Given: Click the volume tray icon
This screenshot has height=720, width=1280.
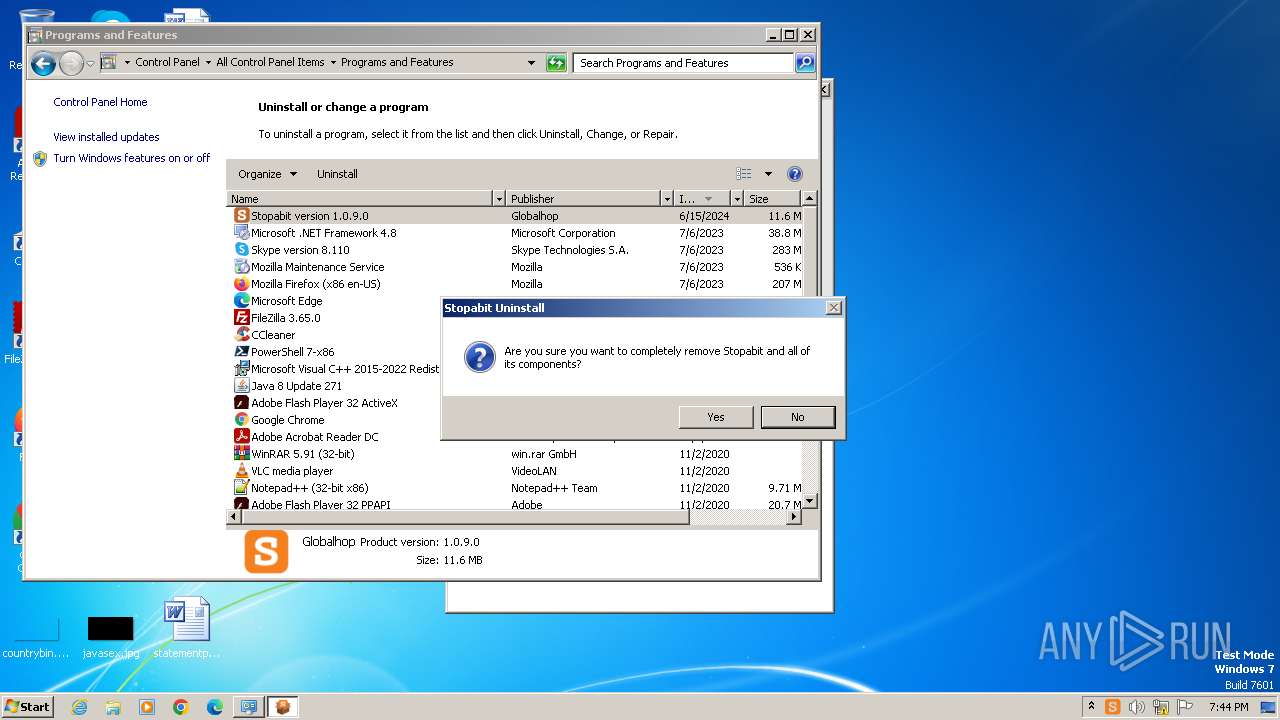Looking at the screenshot, I should pos(1136,707).
